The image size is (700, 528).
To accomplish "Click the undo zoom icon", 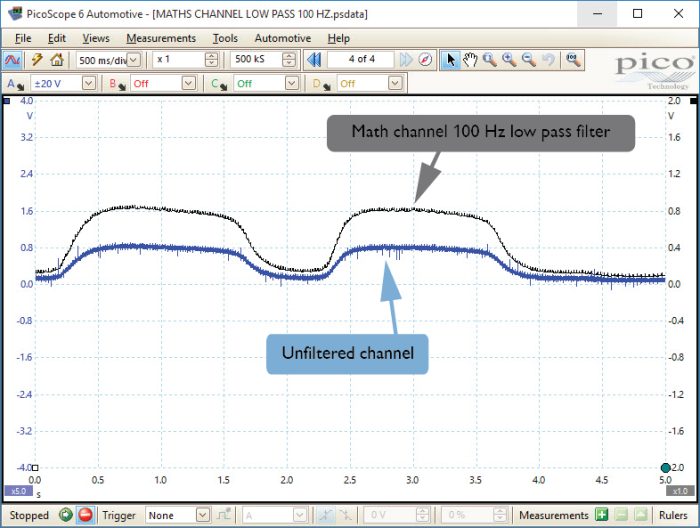I will coord(548,59).
